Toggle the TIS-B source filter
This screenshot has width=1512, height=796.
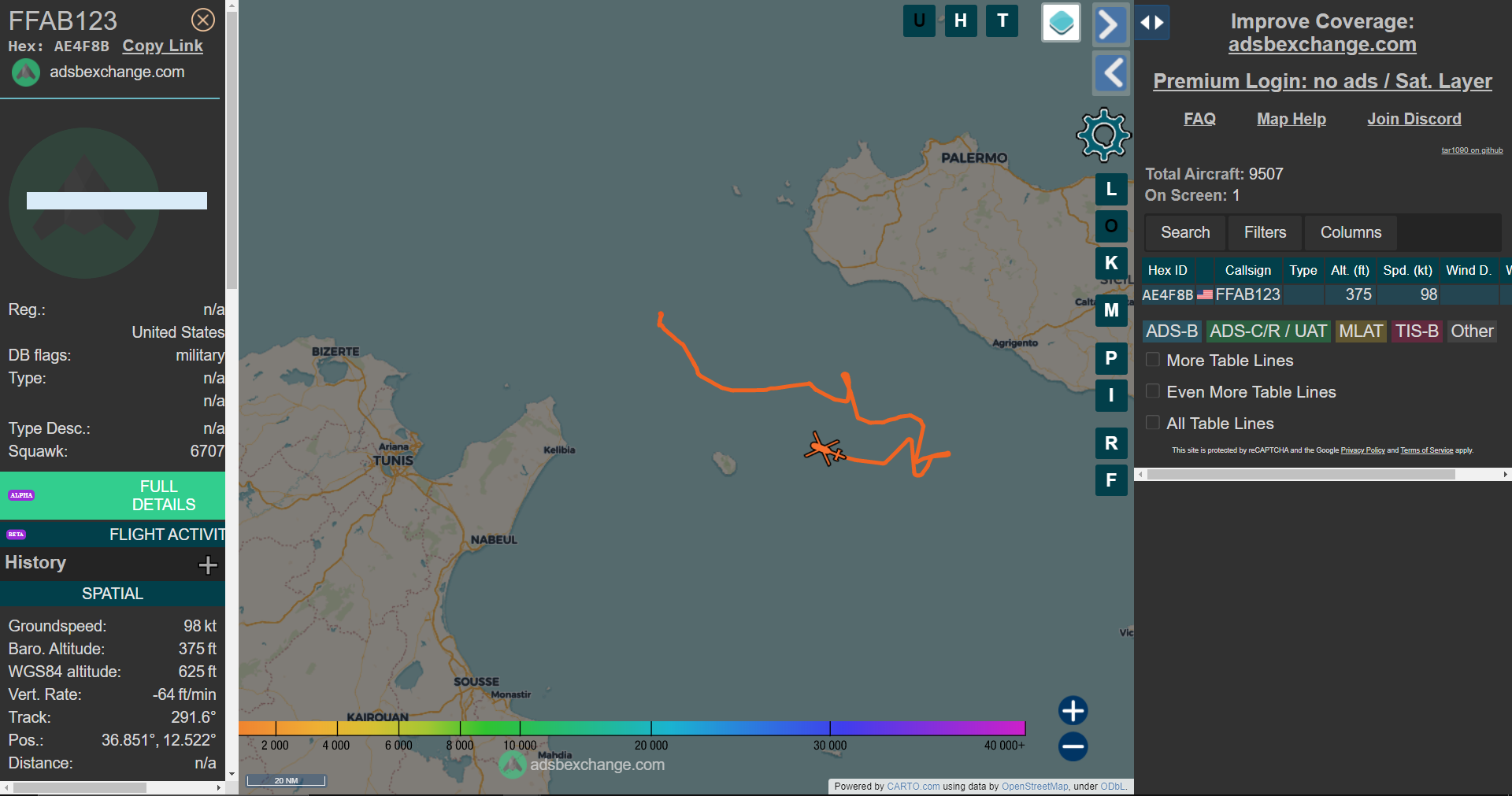click(1417, 331)
